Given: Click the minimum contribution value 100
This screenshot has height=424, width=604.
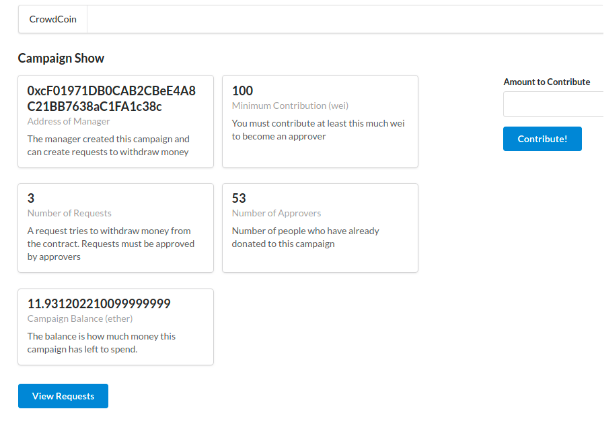Looking at the screenshot, I should tap(242, 91).
